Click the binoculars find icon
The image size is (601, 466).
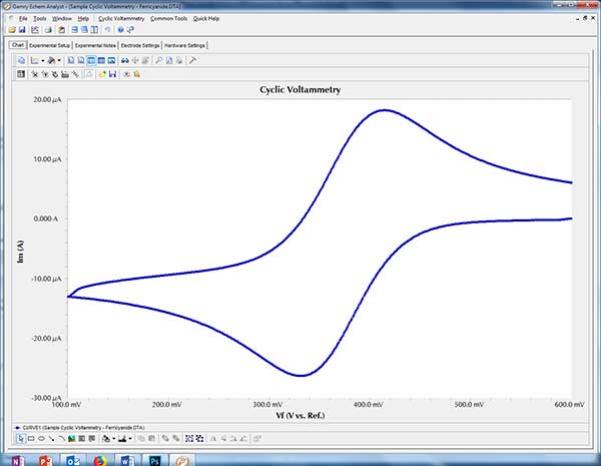coord(125,60)
